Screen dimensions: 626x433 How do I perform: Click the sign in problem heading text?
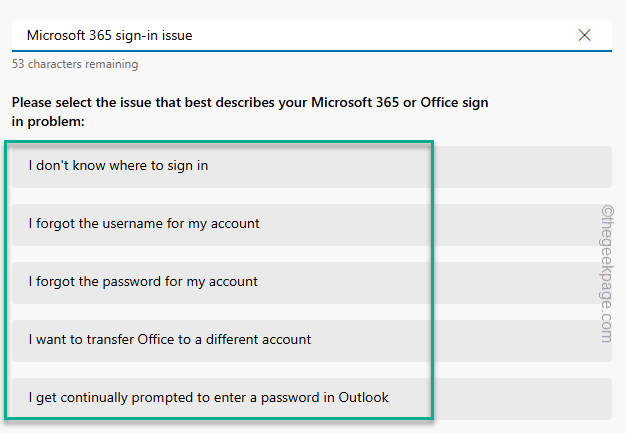(250, 112)
